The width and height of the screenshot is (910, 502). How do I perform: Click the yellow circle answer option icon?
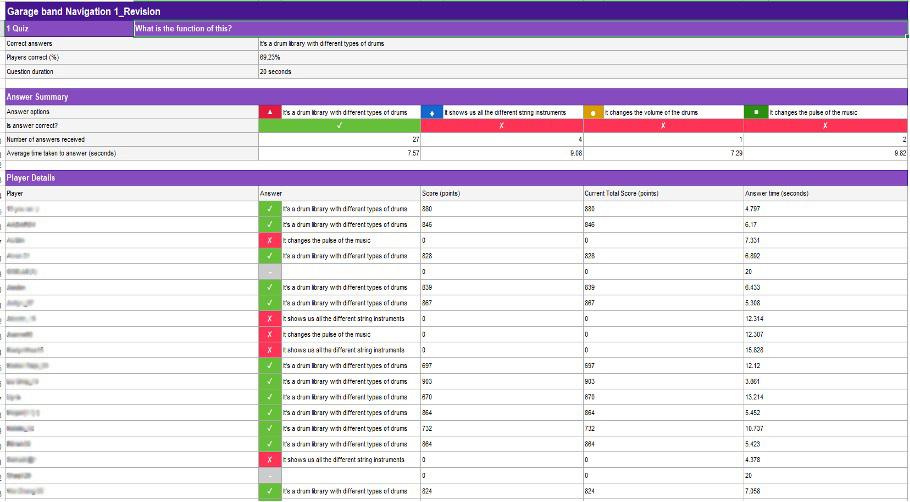593,112
